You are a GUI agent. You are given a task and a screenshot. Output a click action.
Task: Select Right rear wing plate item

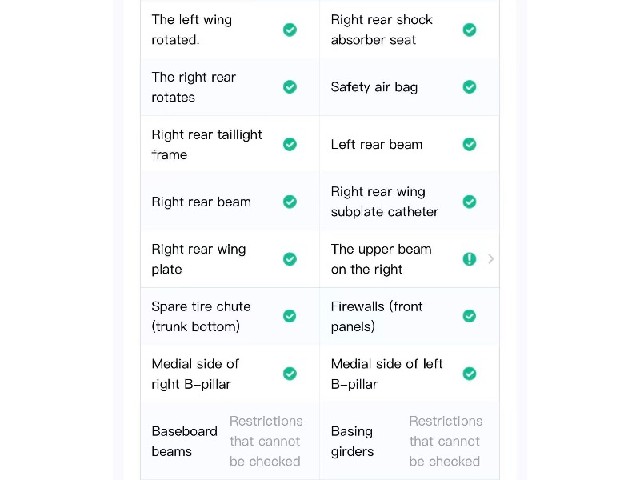(230, 259)
